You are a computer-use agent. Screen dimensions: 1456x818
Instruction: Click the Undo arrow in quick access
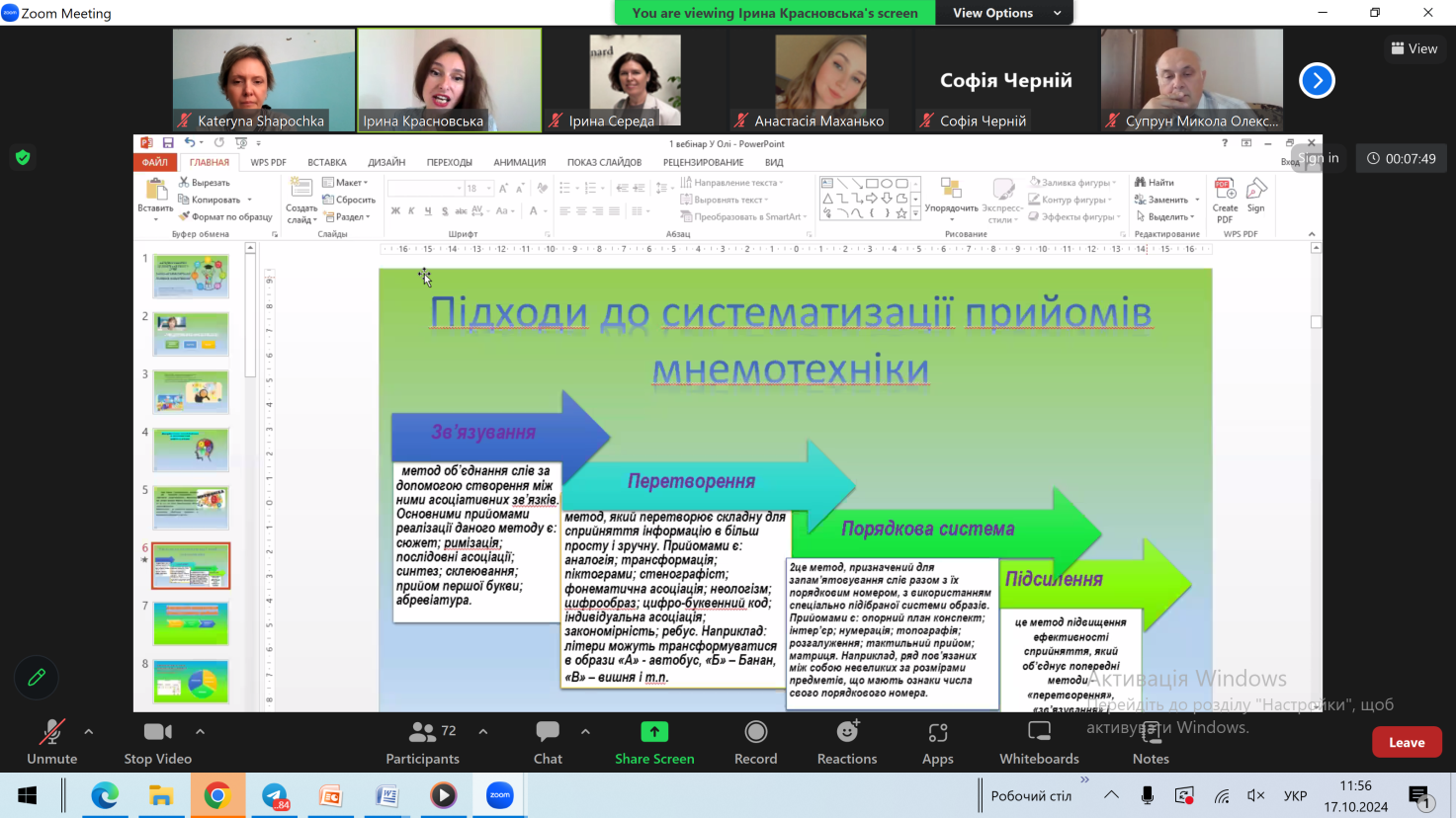[190, 143]
